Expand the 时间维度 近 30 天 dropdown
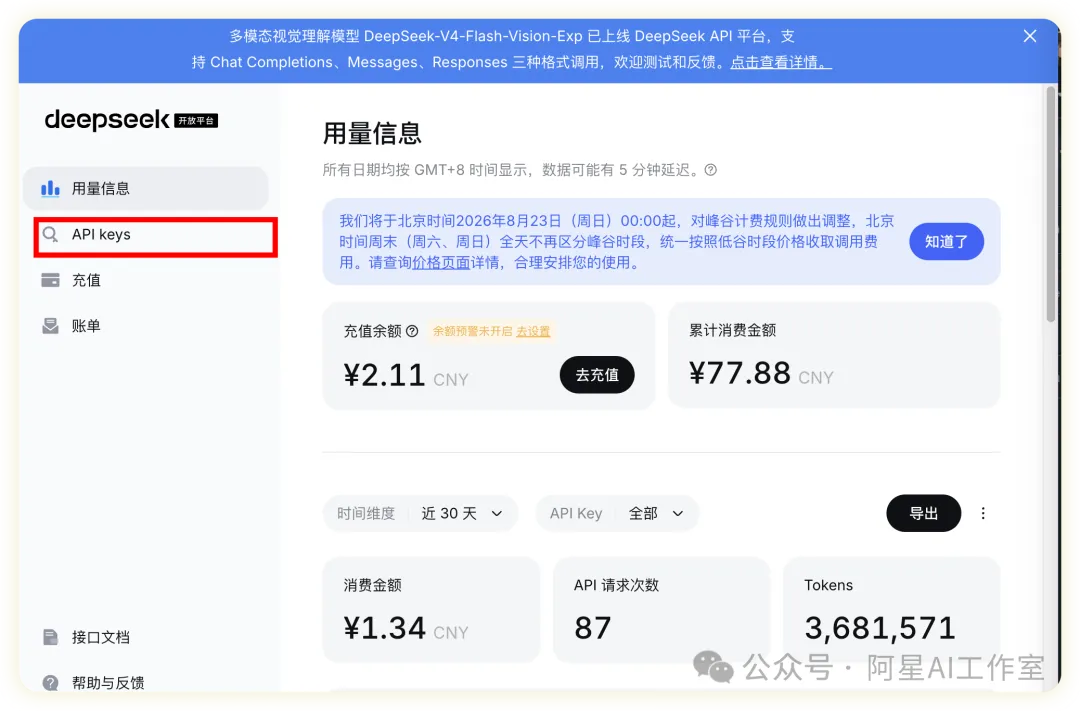The height and width of the screenshot is (711, 1080). tap(420, 513)
